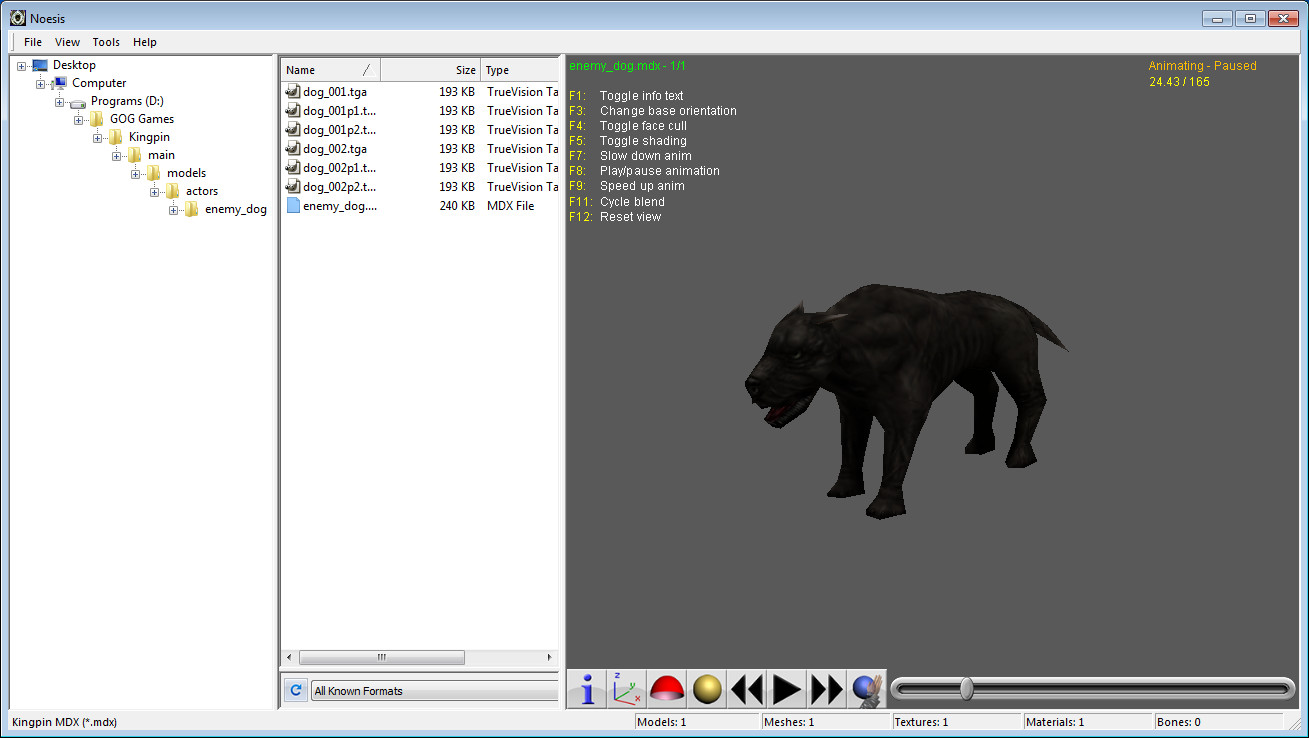
Task: Click the Kingpin folder icon
Action: click(x=115, y=137)
